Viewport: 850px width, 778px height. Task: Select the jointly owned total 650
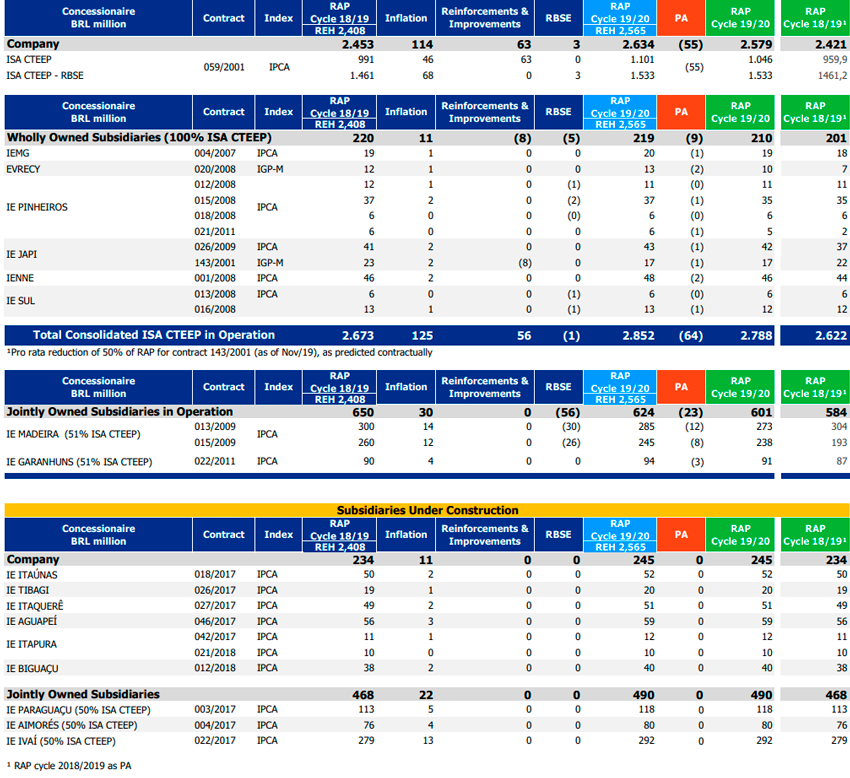[363, 412]
